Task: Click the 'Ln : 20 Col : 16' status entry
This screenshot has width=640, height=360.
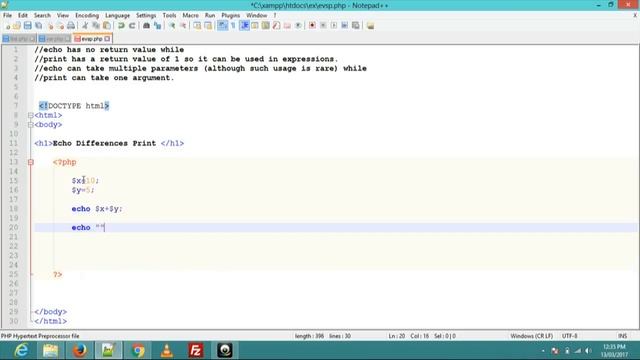Action: point(409,336)
